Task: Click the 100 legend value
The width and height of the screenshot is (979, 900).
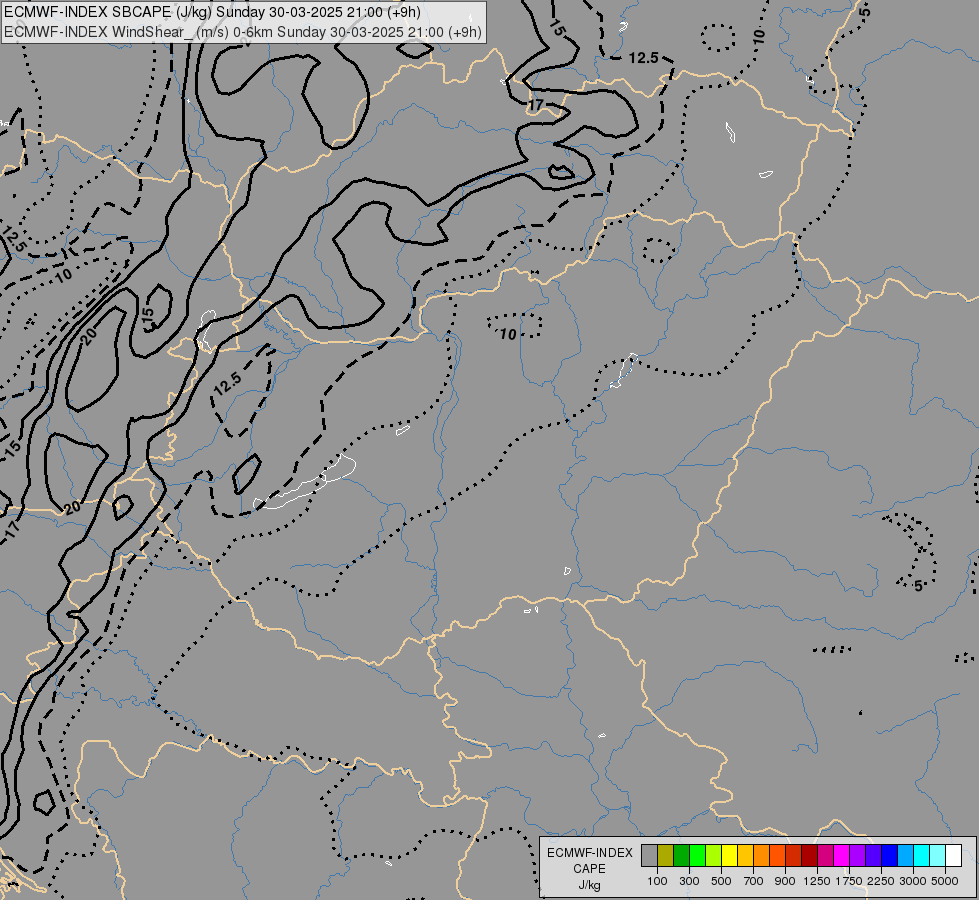Action: click(x=657, y=881)
